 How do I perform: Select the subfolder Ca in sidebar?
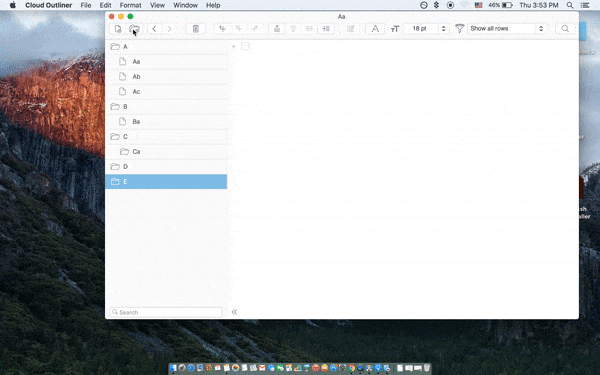pyautogui.click(x=166, y=152)
